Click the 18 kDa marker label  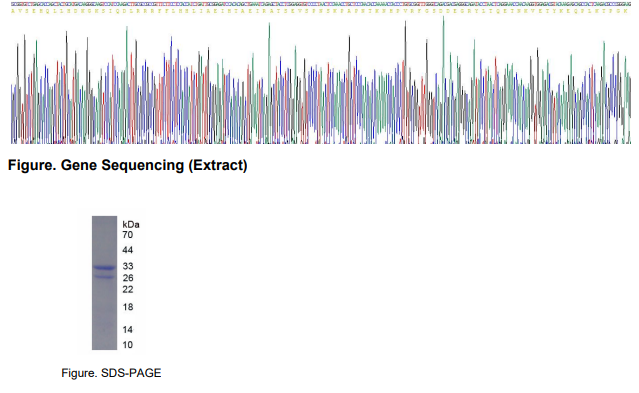pos(128,307)
